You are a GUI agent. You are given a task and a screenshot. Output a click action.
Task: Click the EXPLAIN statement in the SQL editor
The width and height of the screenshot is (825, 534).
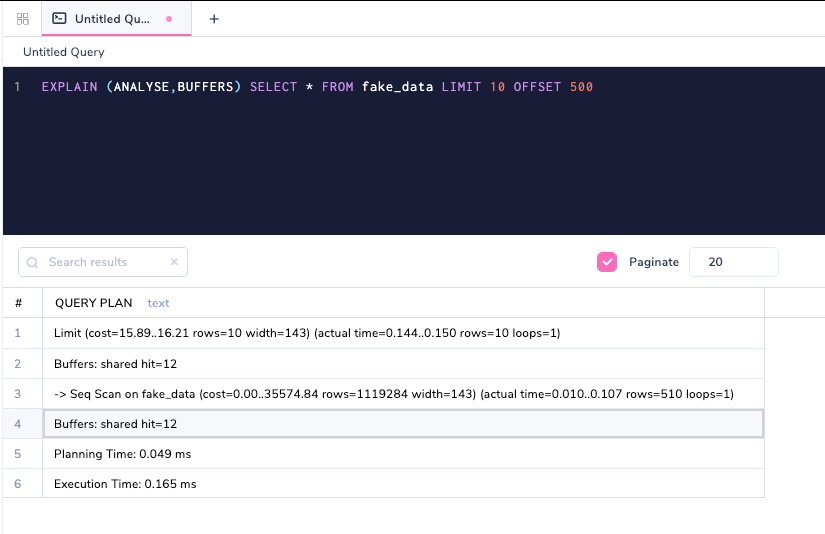(317, 87)
